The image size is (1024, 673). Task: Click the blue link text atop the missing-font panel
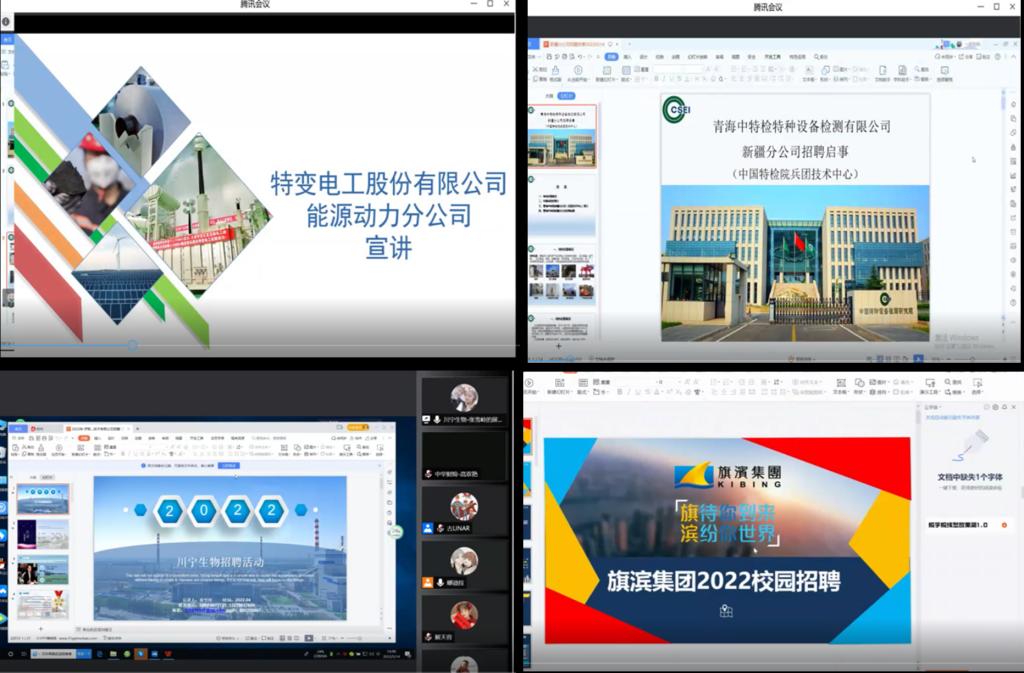[953, 417]
